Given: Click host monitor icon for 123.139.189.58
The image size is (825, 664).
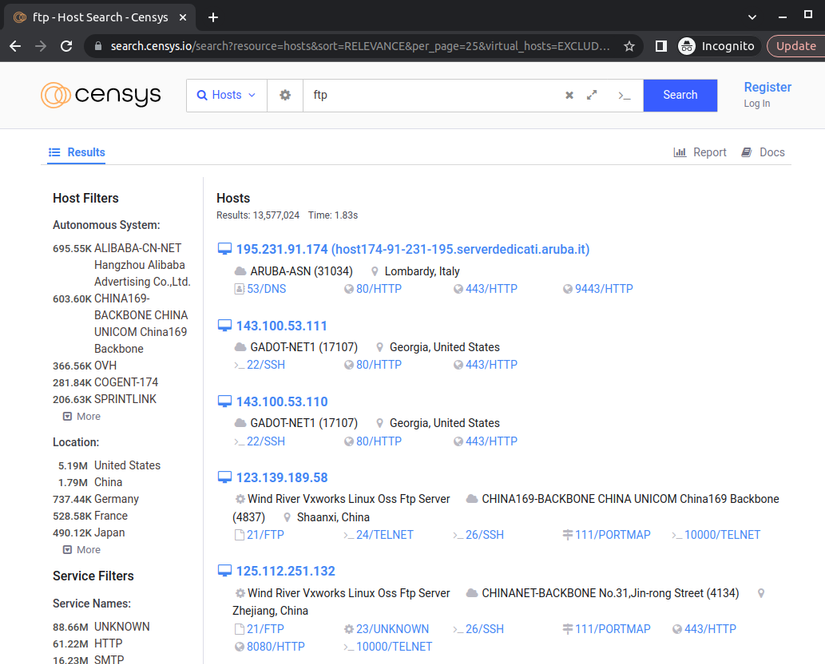Looking at the screenshot, I should [x=225, y=477].
